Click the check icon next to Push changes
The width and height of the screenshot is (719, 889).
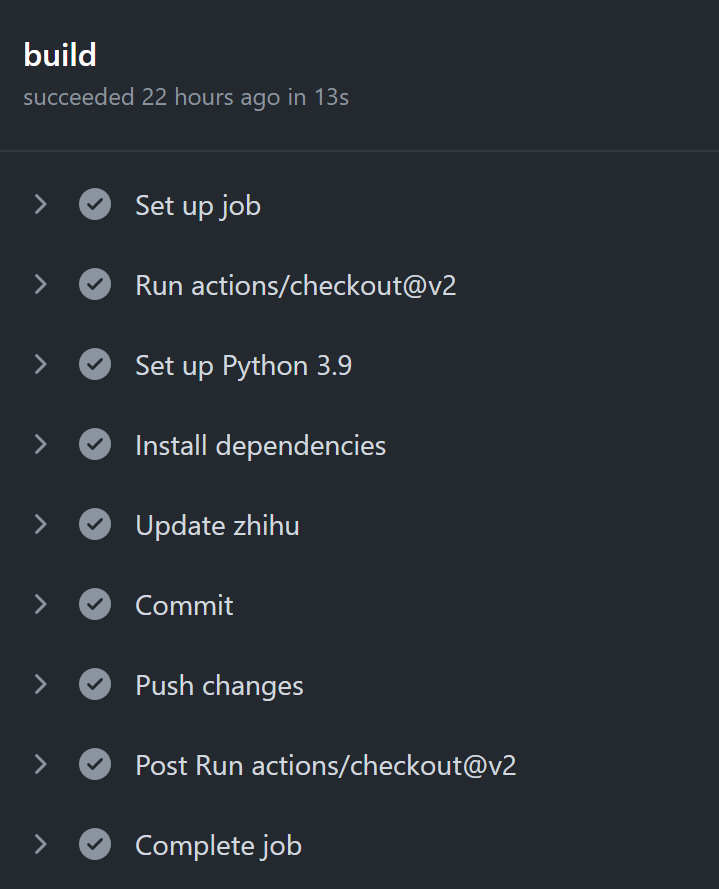click(95, 685)
